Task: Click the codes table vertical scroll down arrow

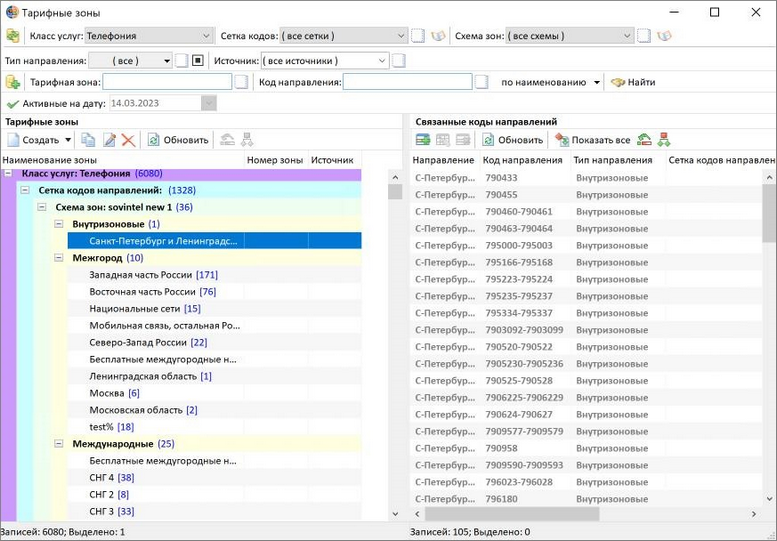Action: click(769, 499)
